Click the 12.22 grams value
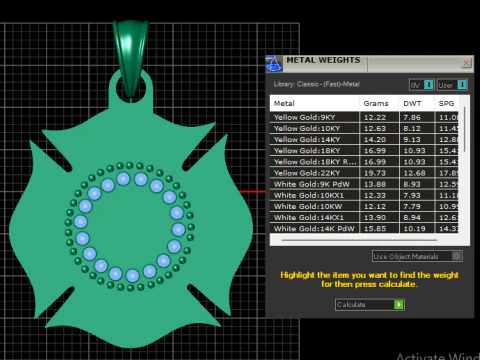Screen dimensions: 480x360 (375, 117)
